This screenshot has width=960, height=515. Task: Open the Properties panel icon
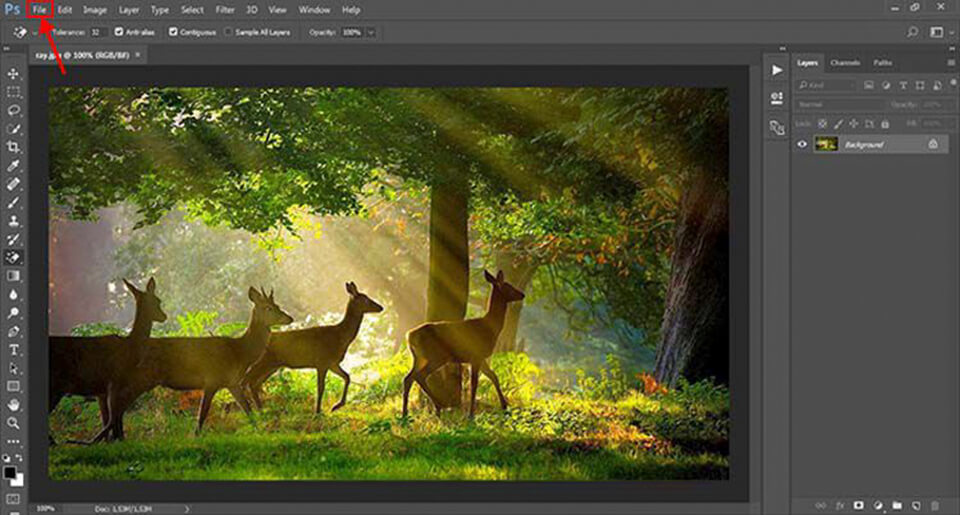tap(777, 99)
